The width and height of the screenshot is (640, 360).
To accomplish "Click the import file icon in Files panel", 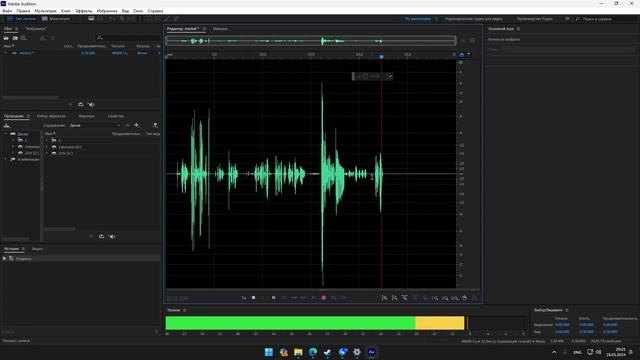I will (15, 38).
